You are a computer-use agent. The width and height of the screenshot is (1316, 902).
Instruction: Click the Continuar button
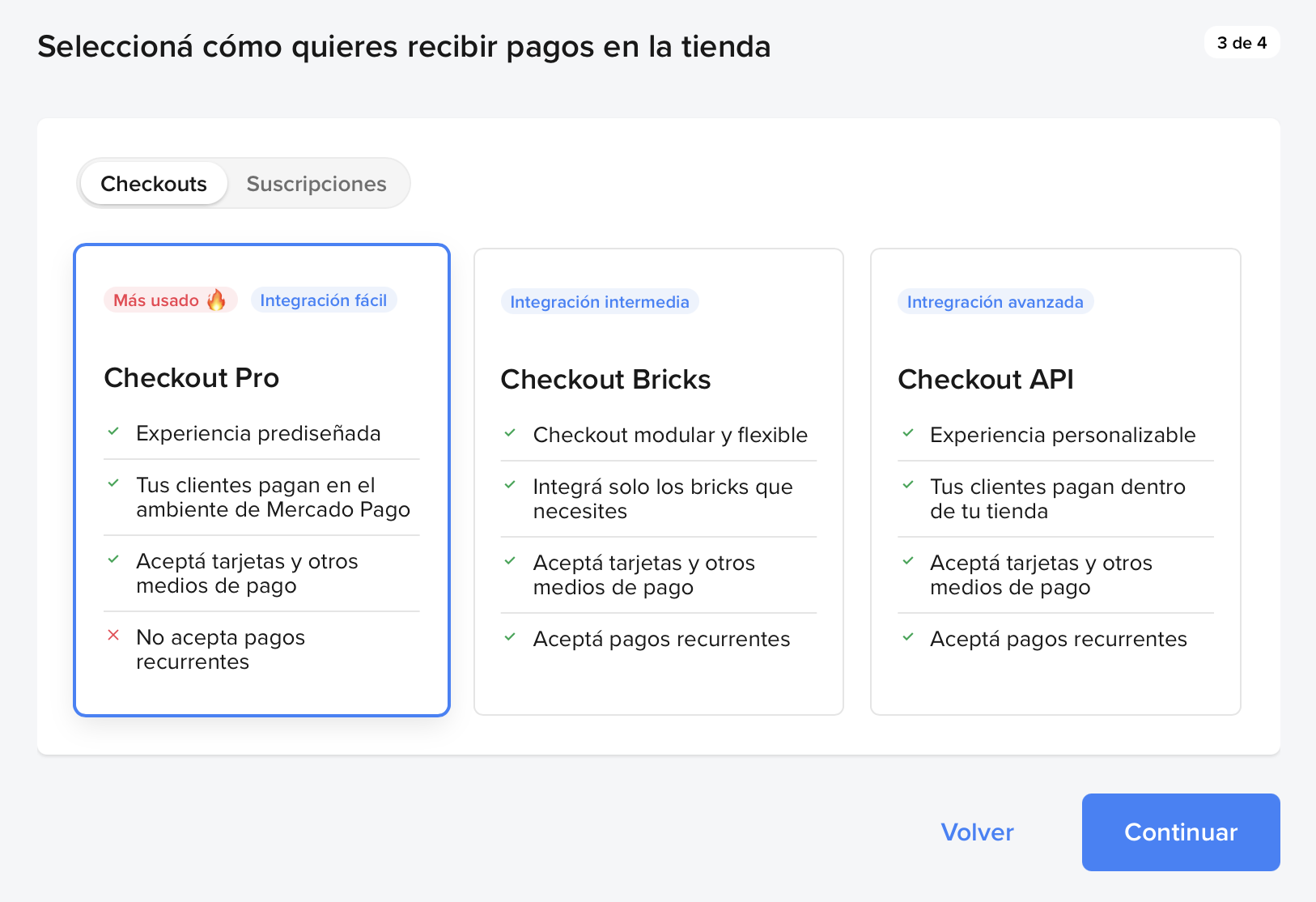[x=1181, y=832]
